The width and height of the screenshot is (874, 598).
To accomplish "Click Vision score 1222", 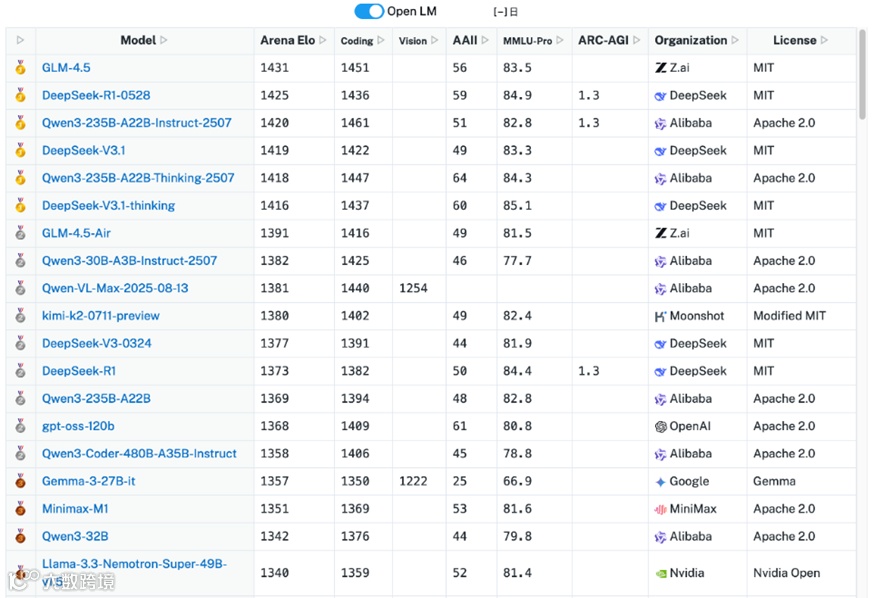I will [x=413, y=482].
